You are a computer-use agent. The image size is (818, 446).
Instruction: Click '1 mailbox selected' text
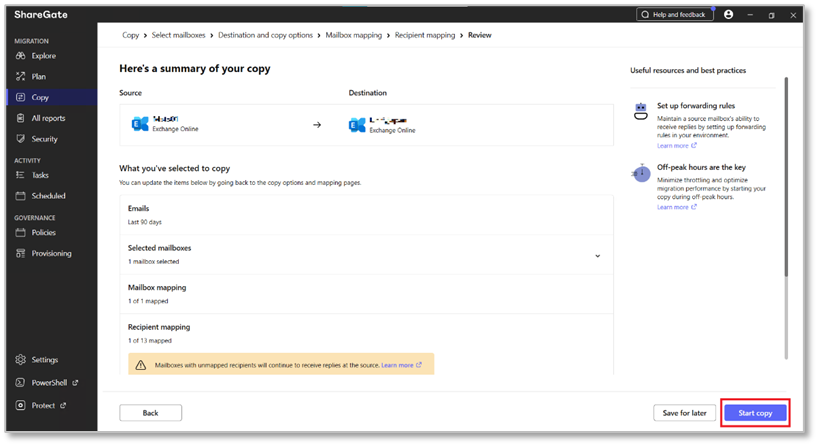154,262
